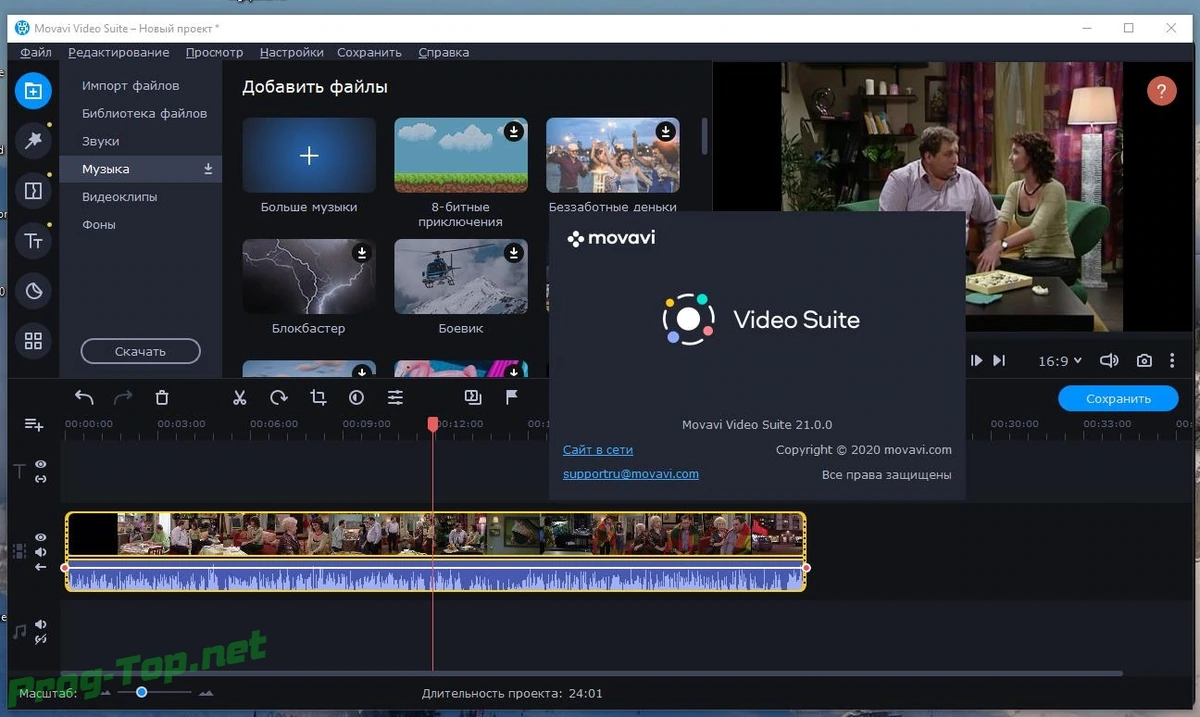Open the Сохранить menu in menu bar

coord(369,52)
